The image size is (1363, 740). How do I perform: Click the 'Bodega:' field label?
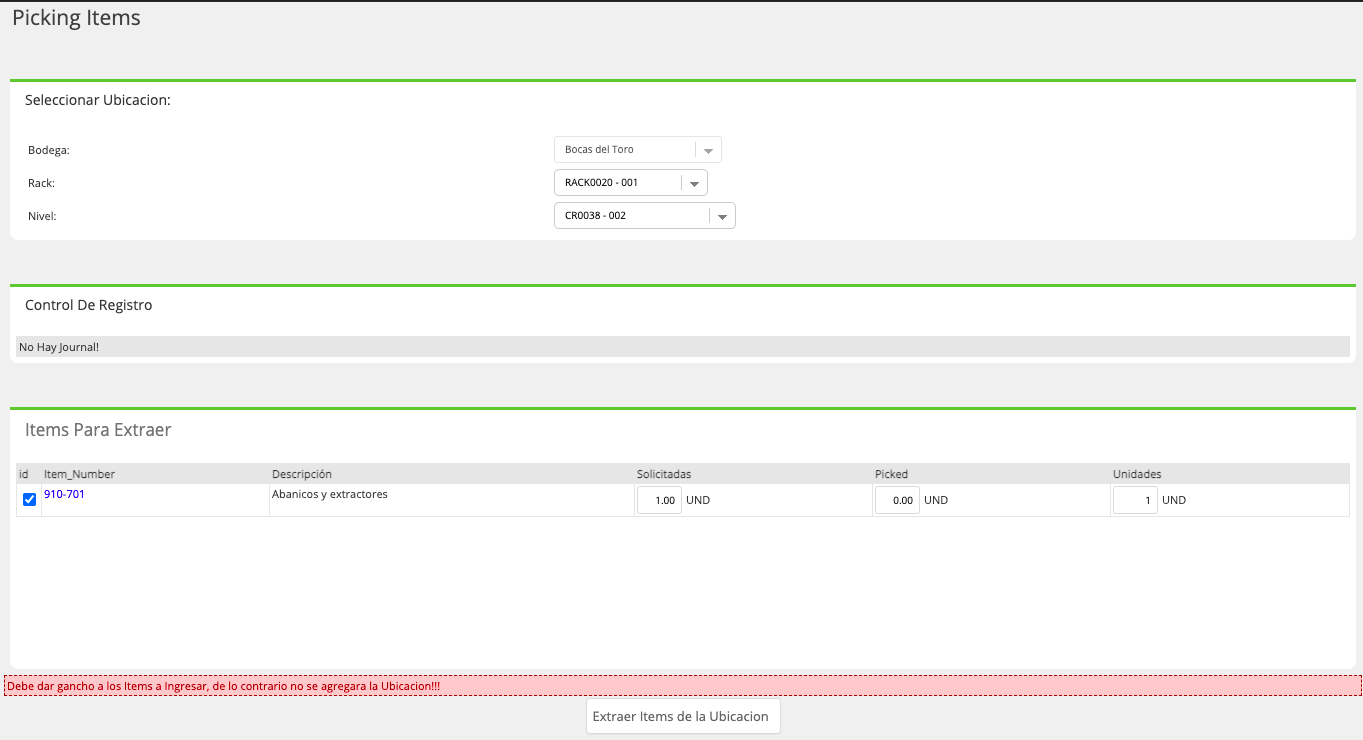point(49,150)
